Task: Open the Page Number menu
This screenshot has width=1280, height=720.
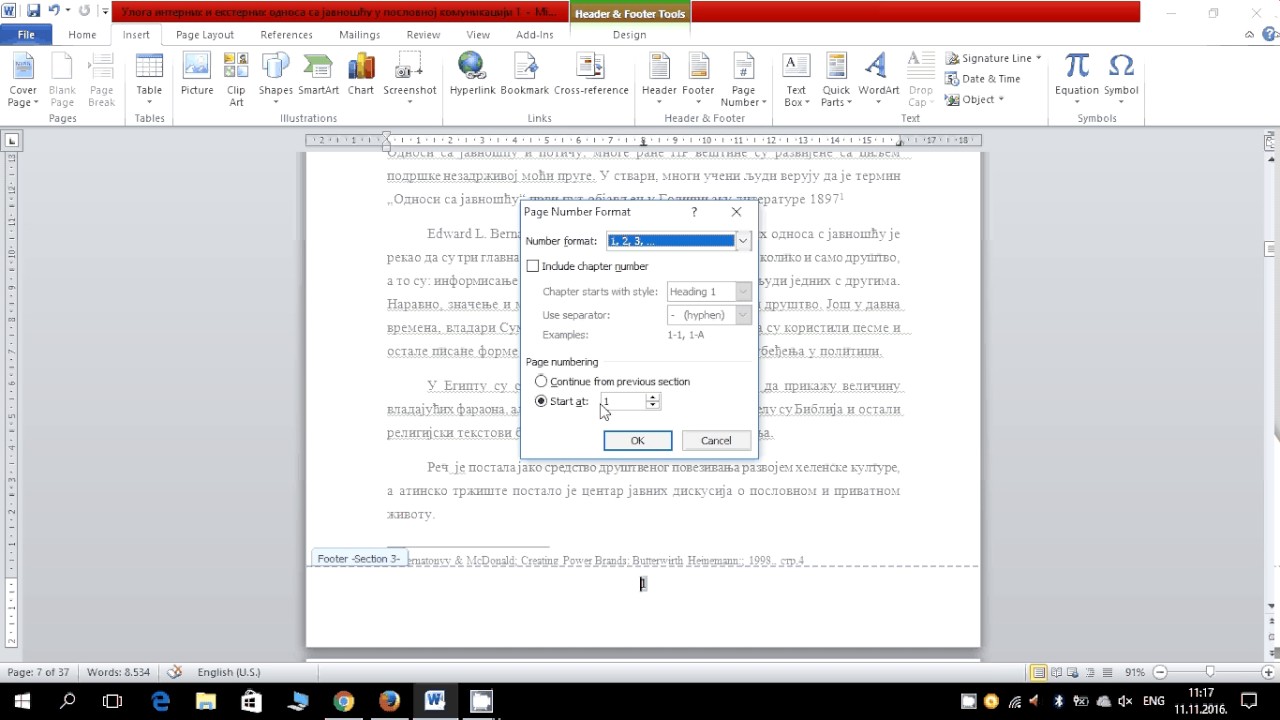Action: coord(743,80)
